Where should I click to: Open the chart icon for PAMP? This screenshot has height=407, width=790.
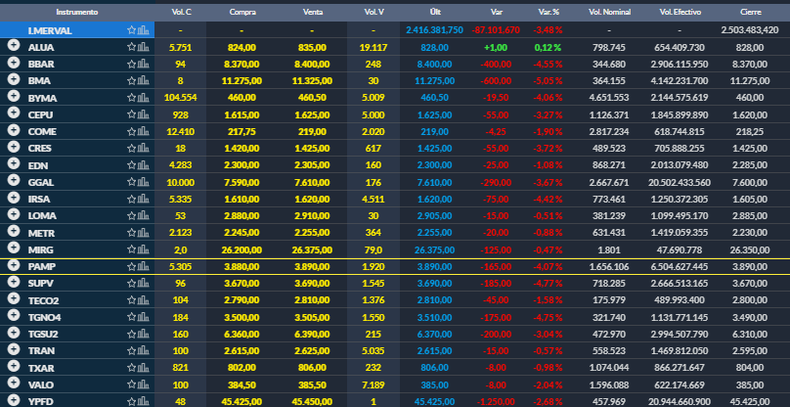pos(144,266)
